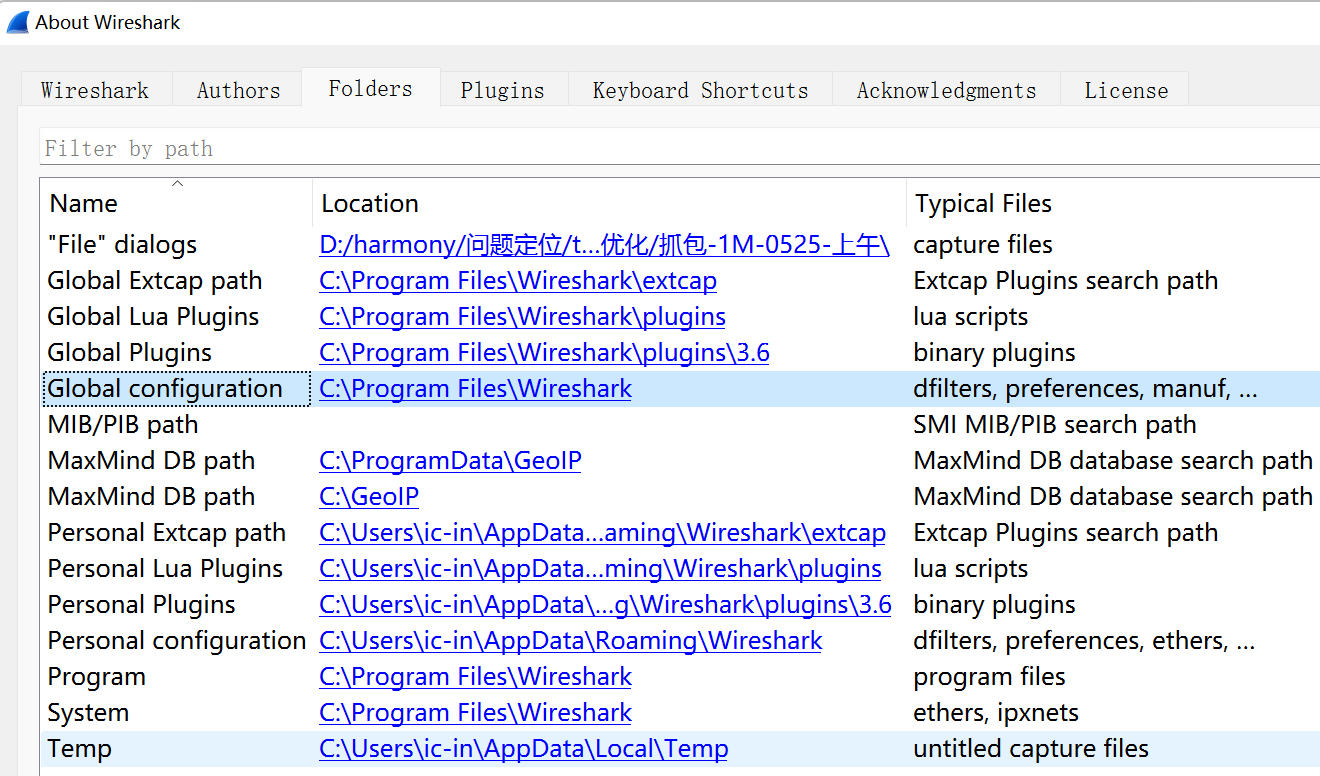Open Personal Plugins 3.6 folder link

[x=605, y=605]
